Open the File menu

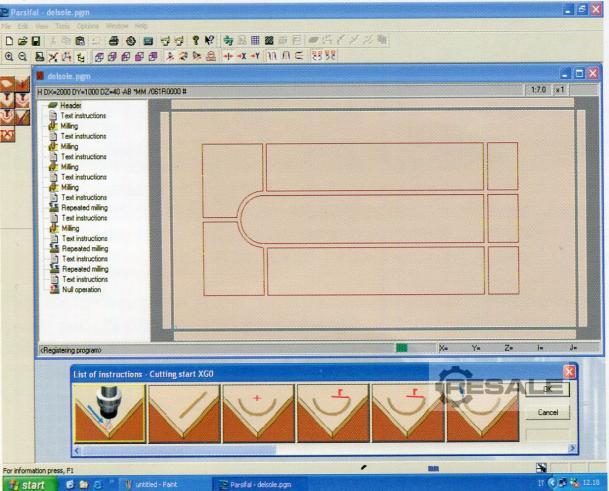pos(5,26)
